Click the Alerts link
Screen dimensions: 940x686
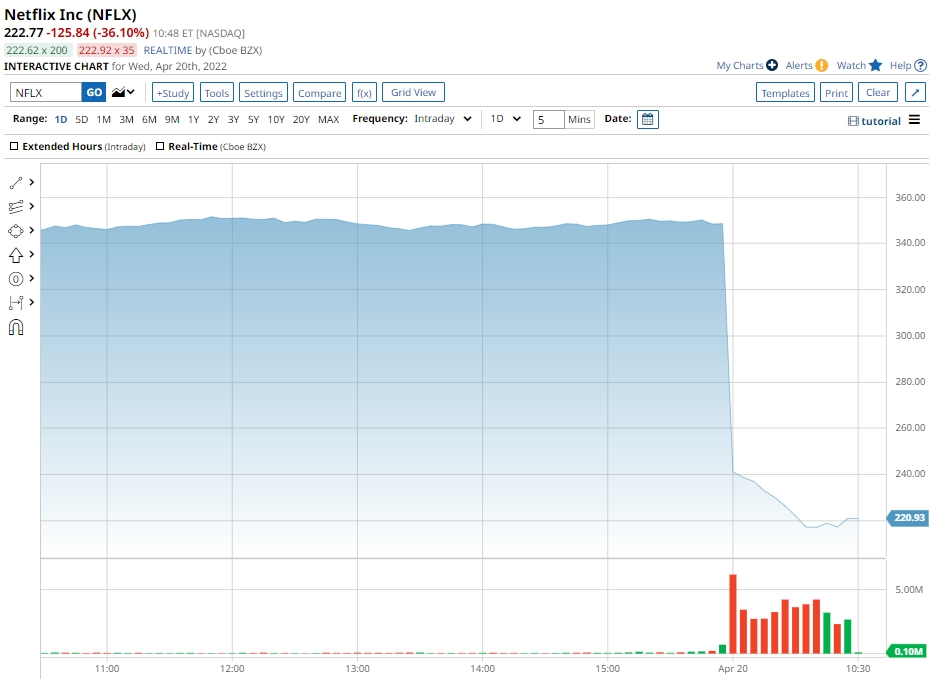coord(799,65)
